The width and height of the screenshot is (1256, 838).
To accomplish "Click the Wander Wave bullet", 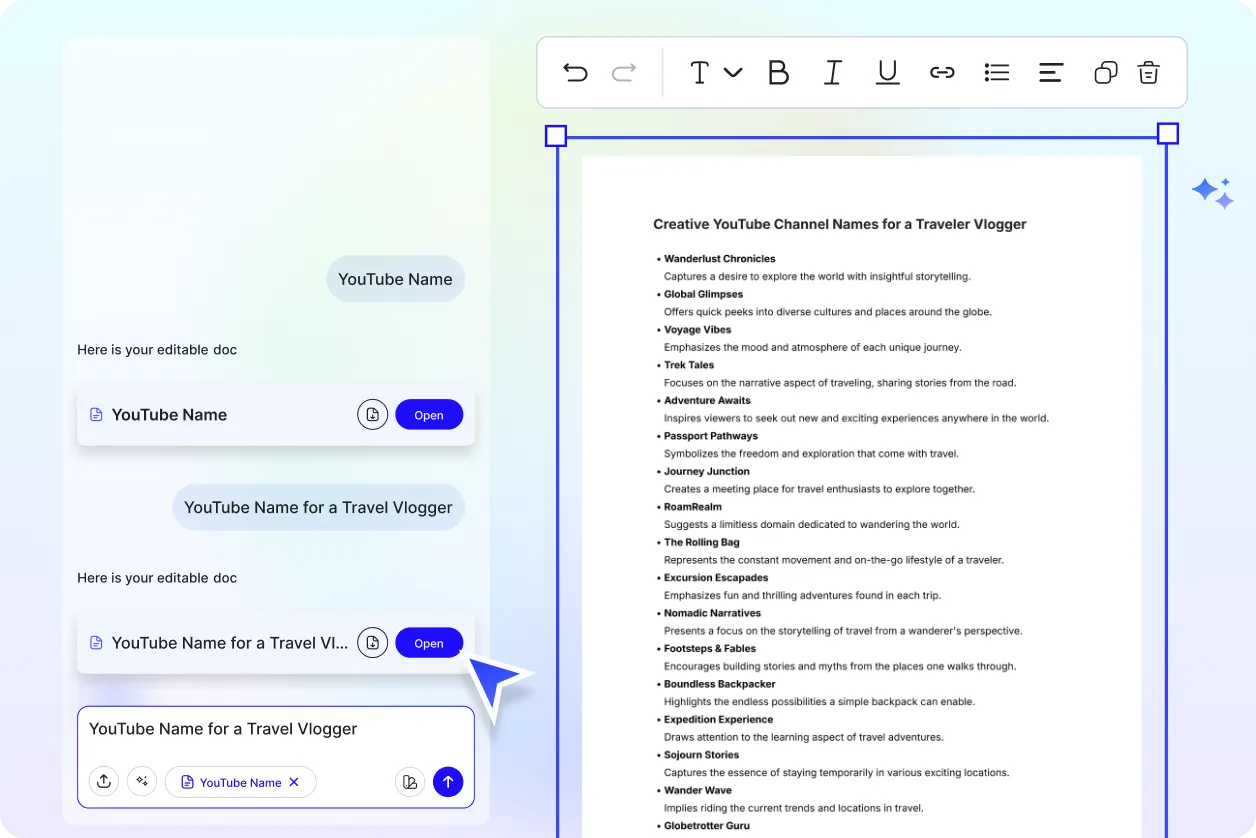I will 697,791.
